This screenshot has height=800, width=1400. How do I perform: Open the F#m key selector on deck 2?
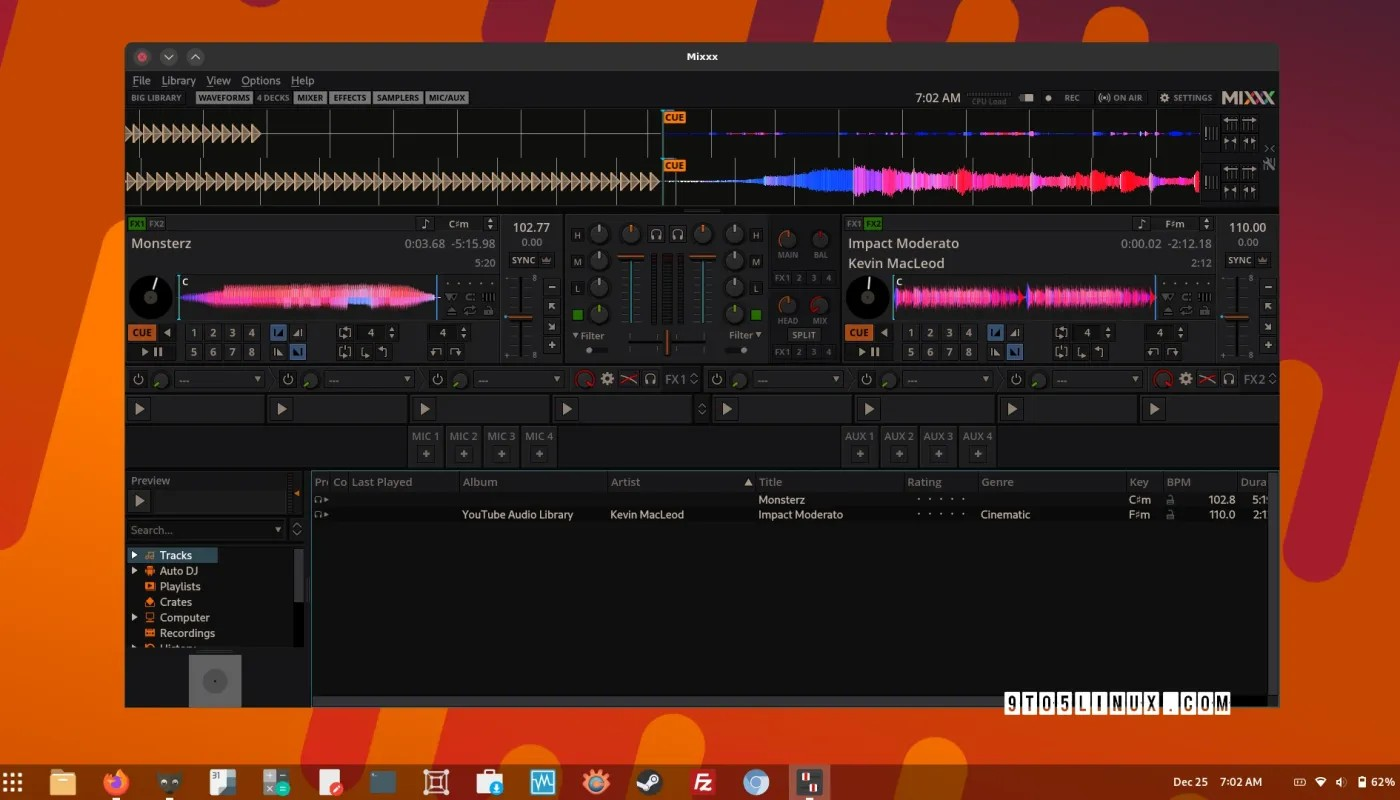[1175, 224]
